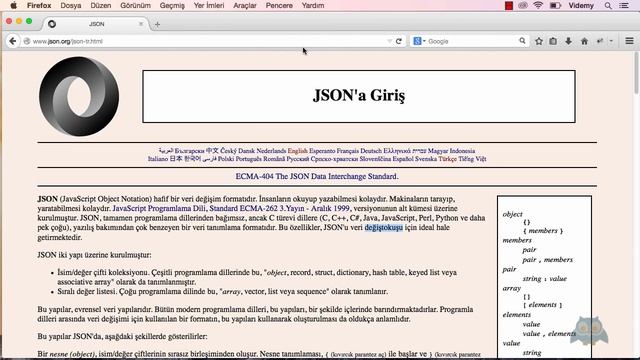Open the Português language link
Viewport: 640px width, 360px height.
coord(249,159)
